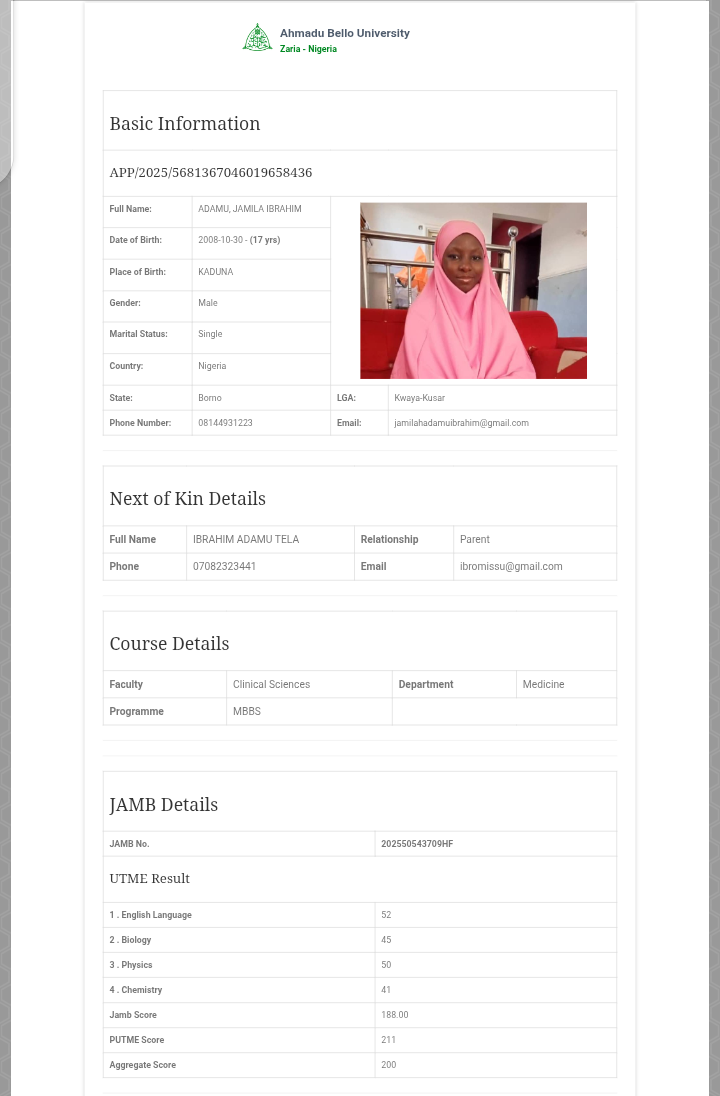Click the Gender value Male
The width and height of the screenshot is (720, 1096).
[x=207, y=303]
